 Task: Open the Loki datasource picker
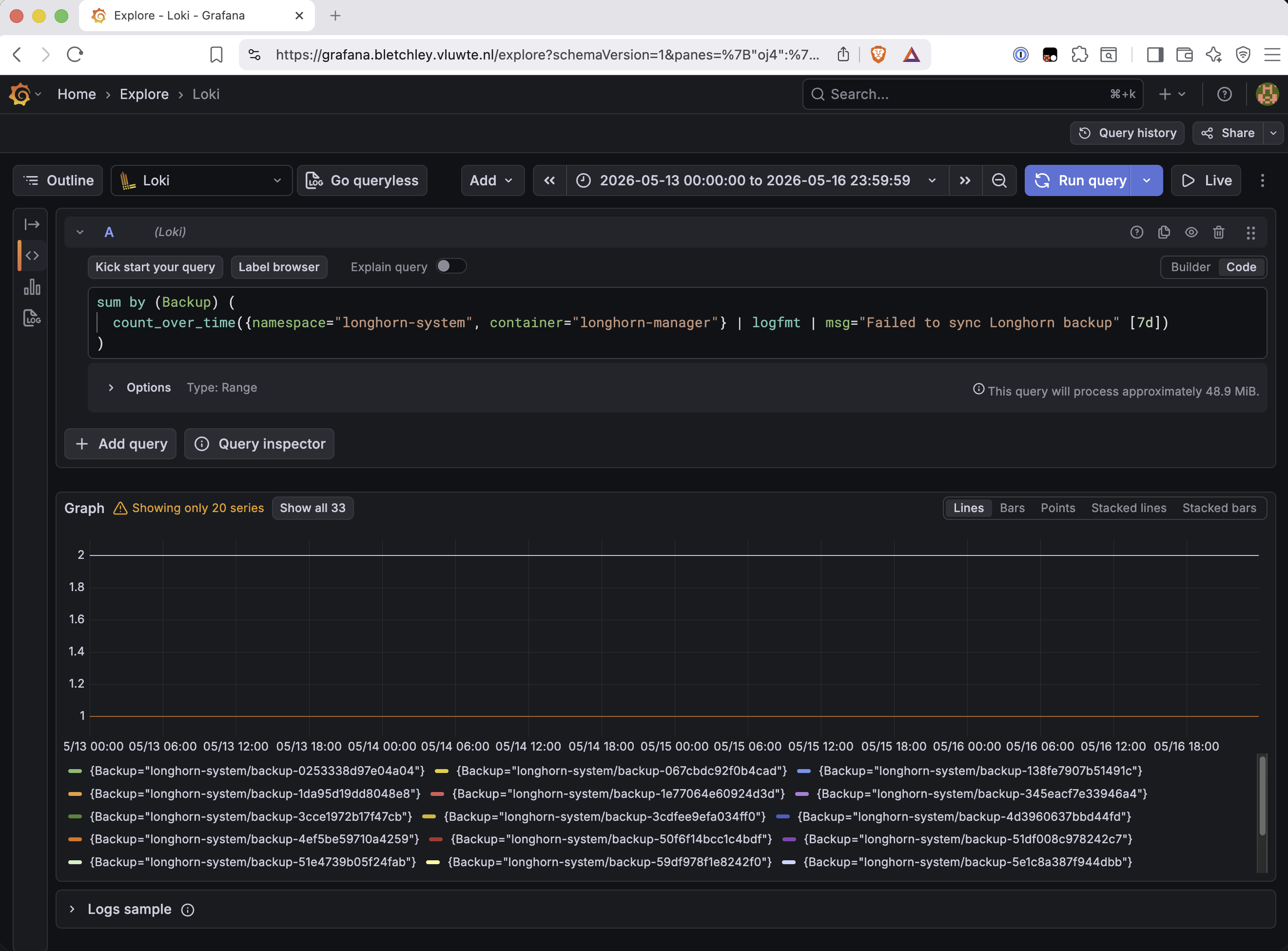[x=201, y=181]
